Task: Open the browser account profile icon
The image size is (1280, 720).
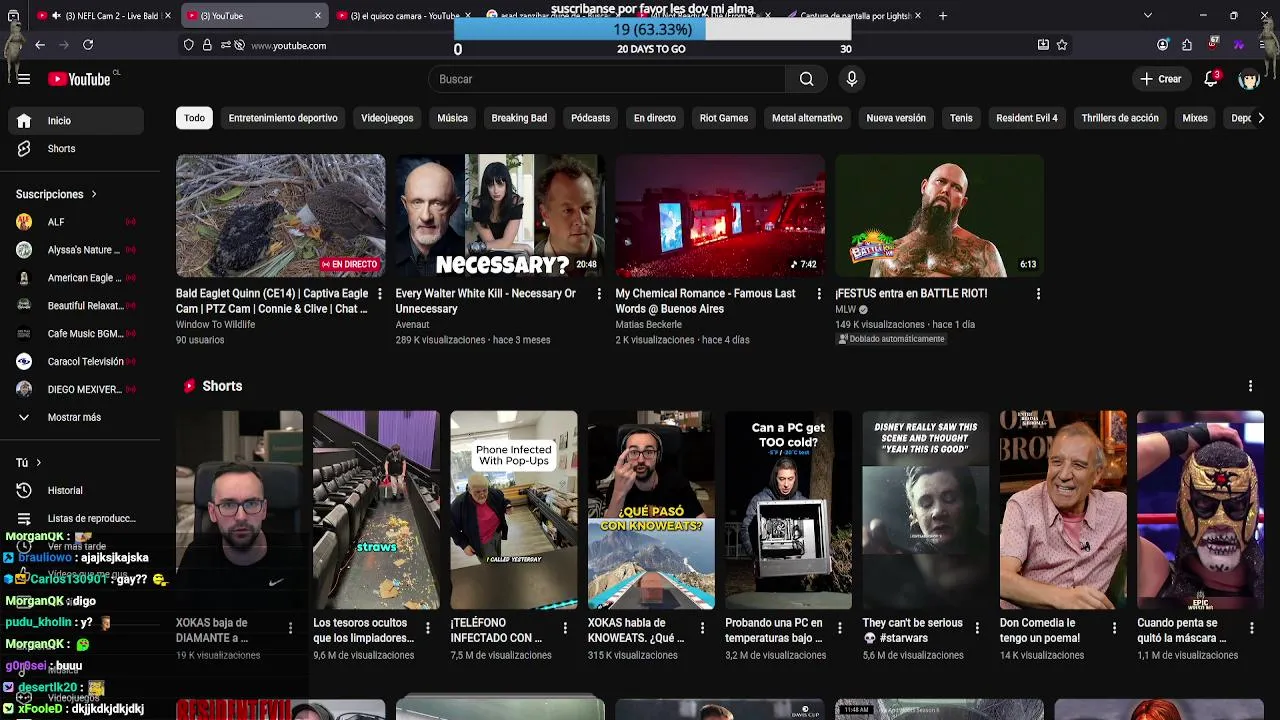Action: pos(1162,45)
